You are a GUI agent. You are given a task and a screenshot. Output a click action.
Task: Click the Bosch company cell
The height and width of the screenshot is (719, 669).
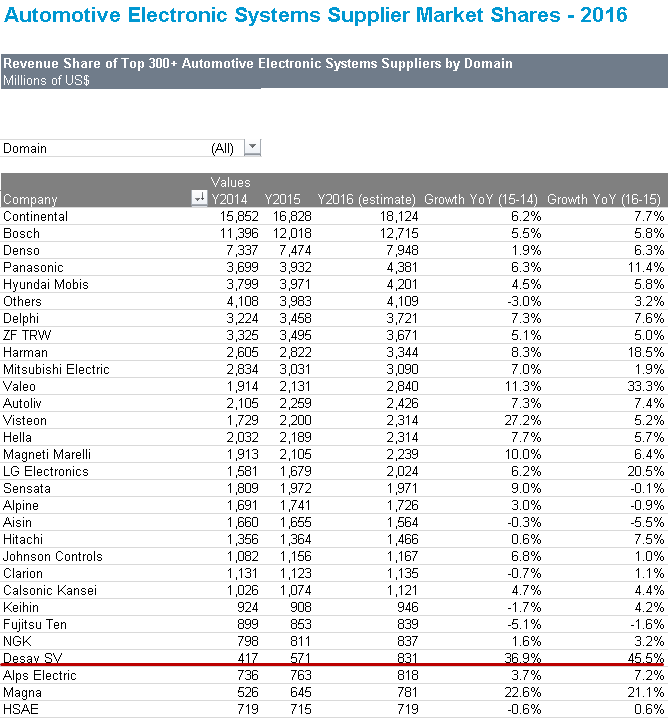21,233
